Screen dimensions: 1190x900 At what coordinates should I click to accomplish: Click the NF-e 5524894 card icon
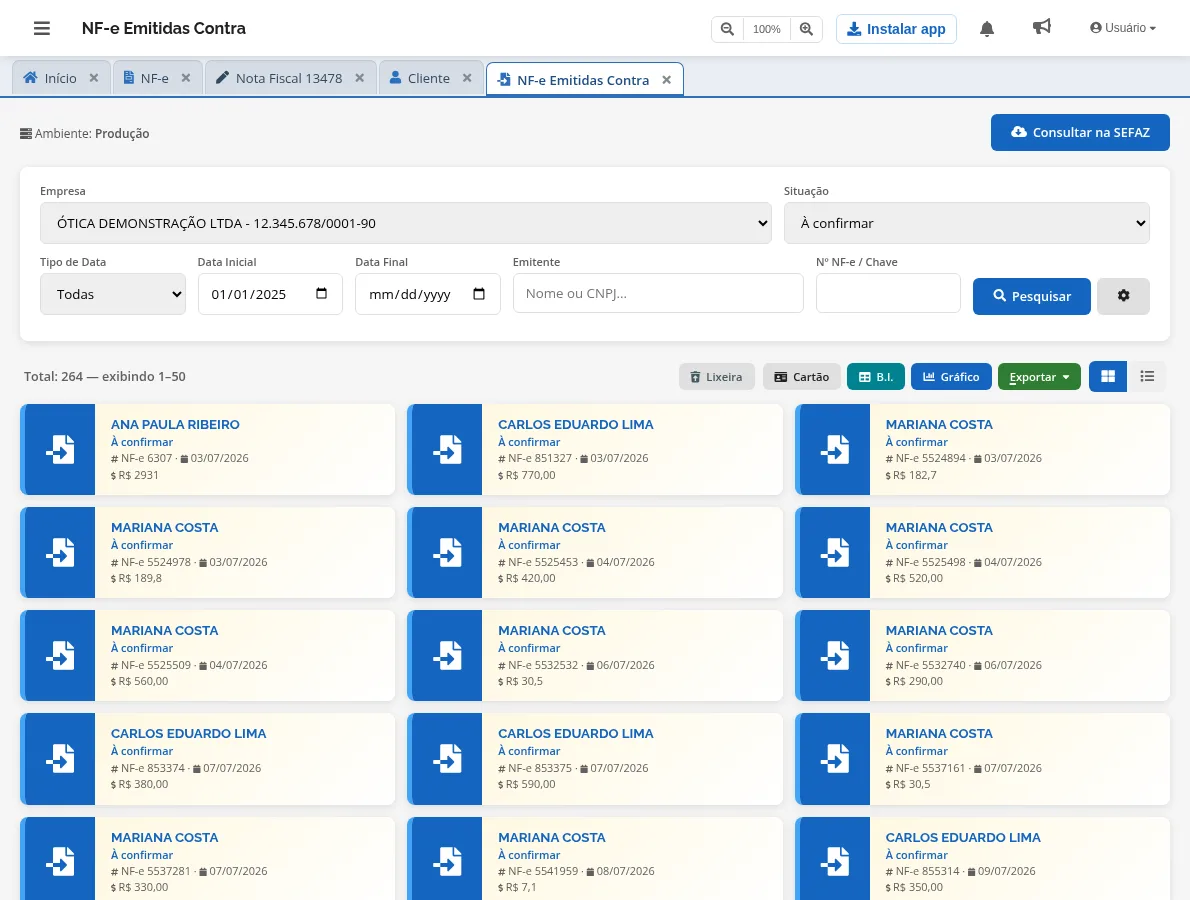(x=835, y=450)
